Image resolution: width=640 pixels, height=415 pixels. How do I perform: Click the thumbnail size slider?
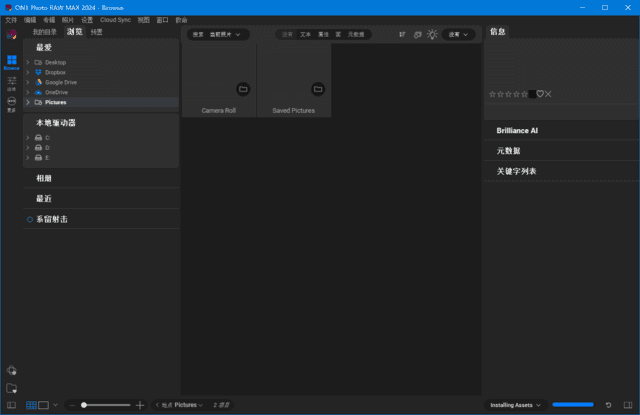(106, 405)
